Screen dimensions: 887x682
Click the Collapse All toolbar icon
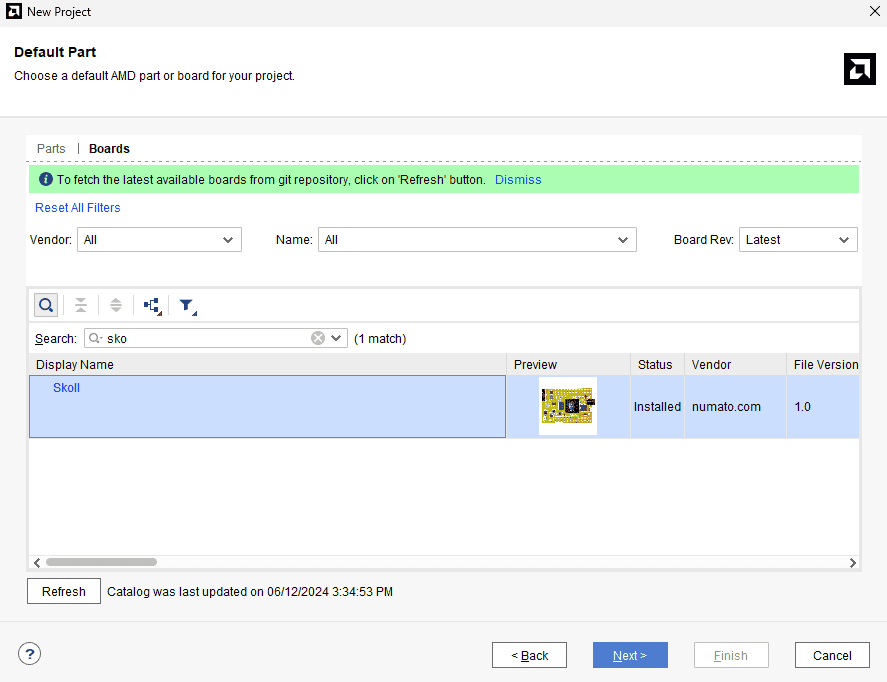pos(81,305)
